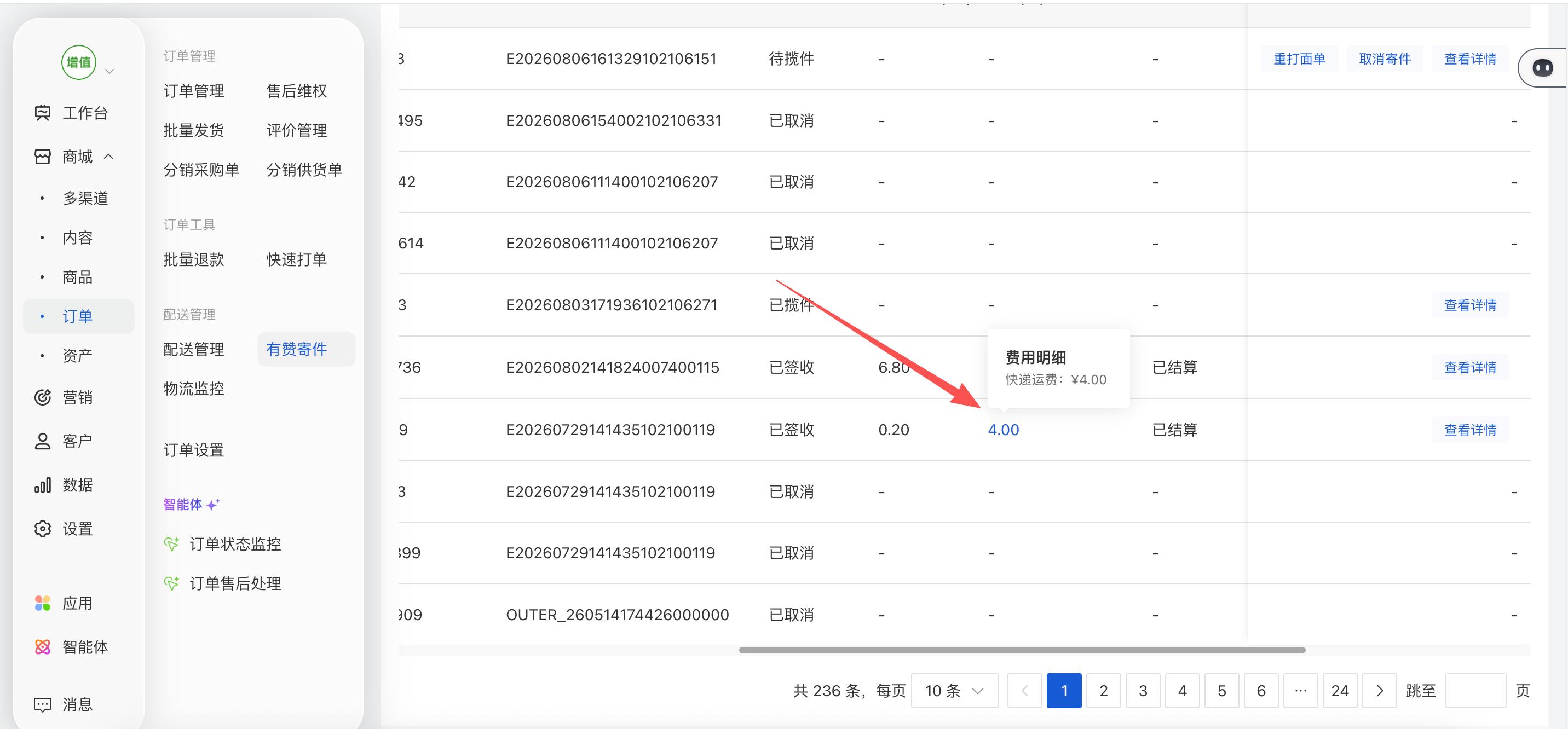Open 物流监控 submenu item
This screenshot has height=729, width=1568.
pyautogui.click(x=194, y=389)
